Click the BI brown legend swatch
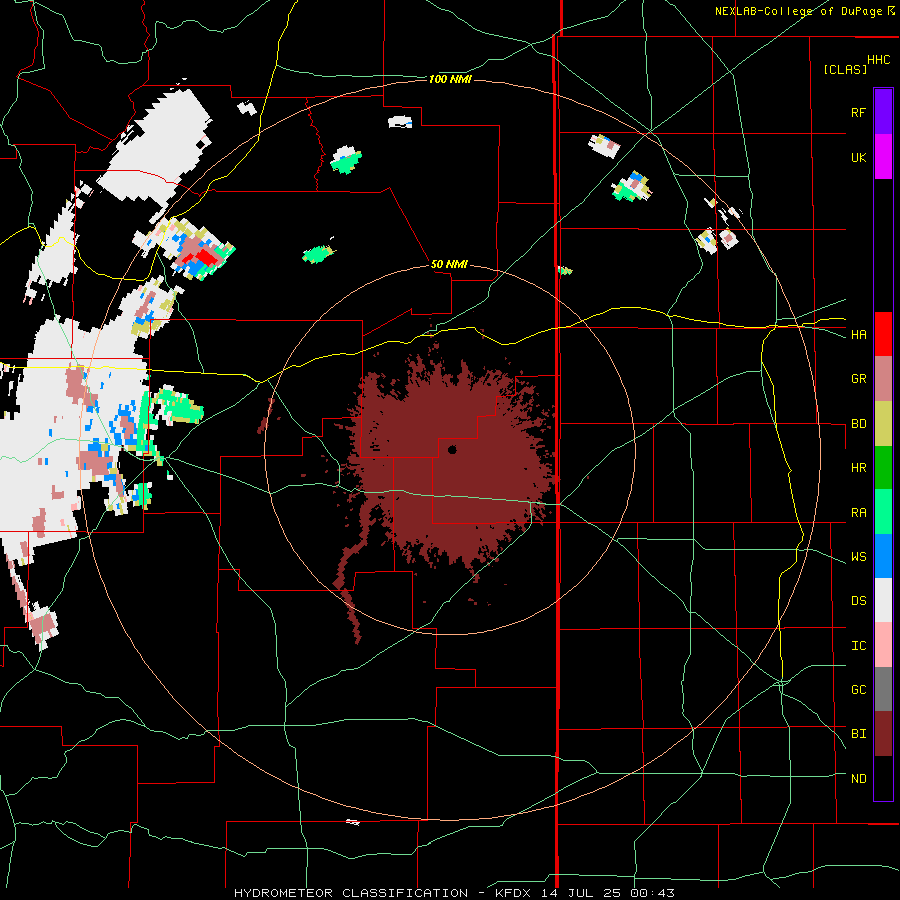 [x=883, y=734]
